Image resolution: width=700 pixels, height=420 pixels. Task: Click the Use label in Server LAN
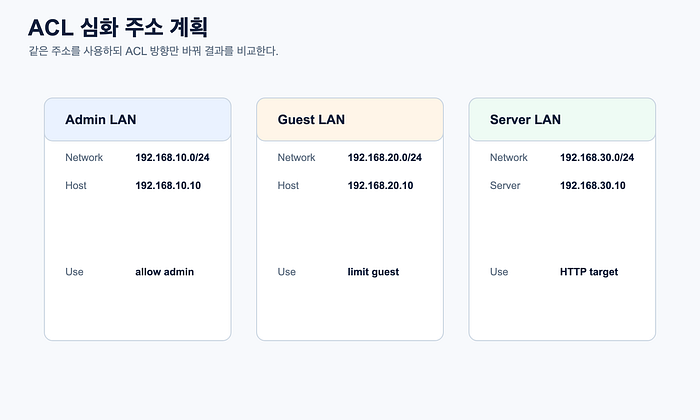(499, 272)
